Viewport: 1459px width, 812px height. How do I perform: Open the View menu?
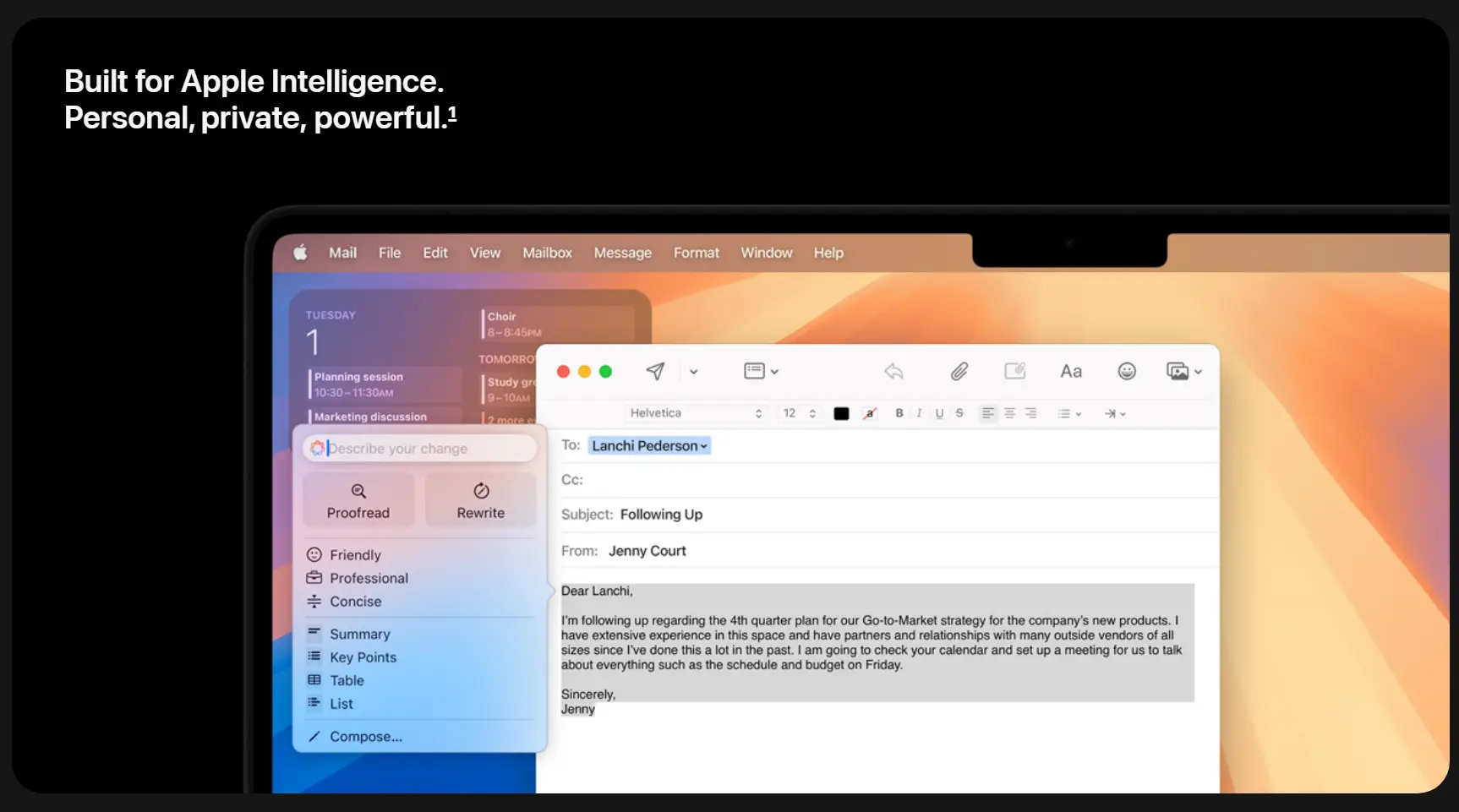click(485, 253)
